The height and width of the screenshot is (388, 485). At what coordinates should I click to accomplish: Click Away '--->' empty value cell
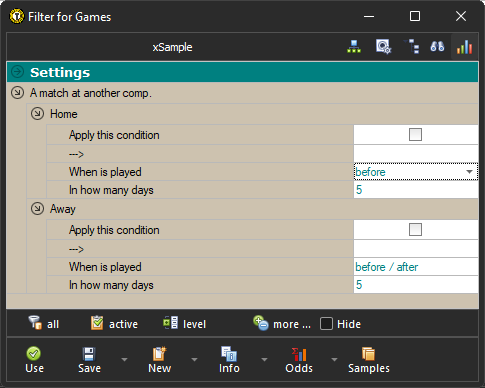(x=416, y=249)
